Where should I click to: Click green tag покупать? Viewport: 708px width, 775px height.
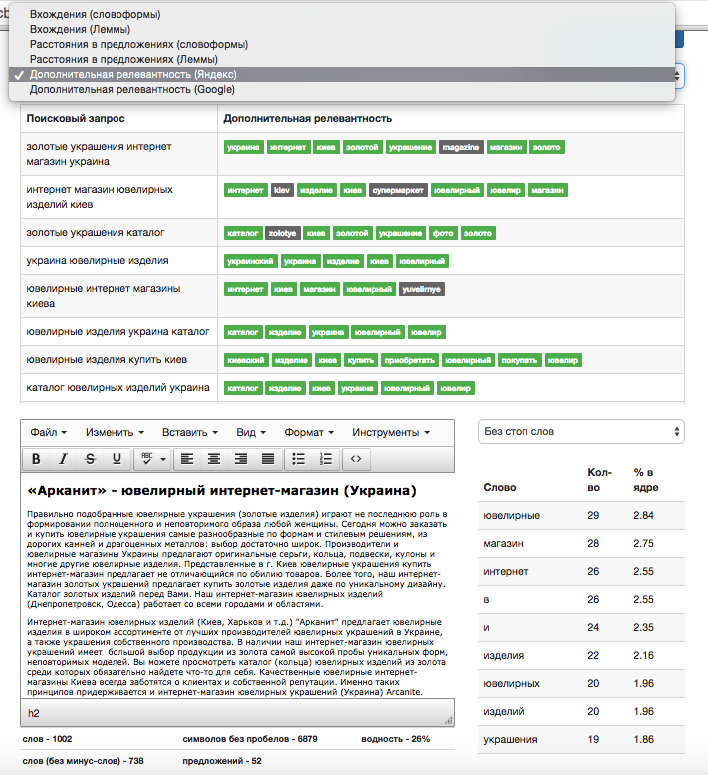point(519,360)
